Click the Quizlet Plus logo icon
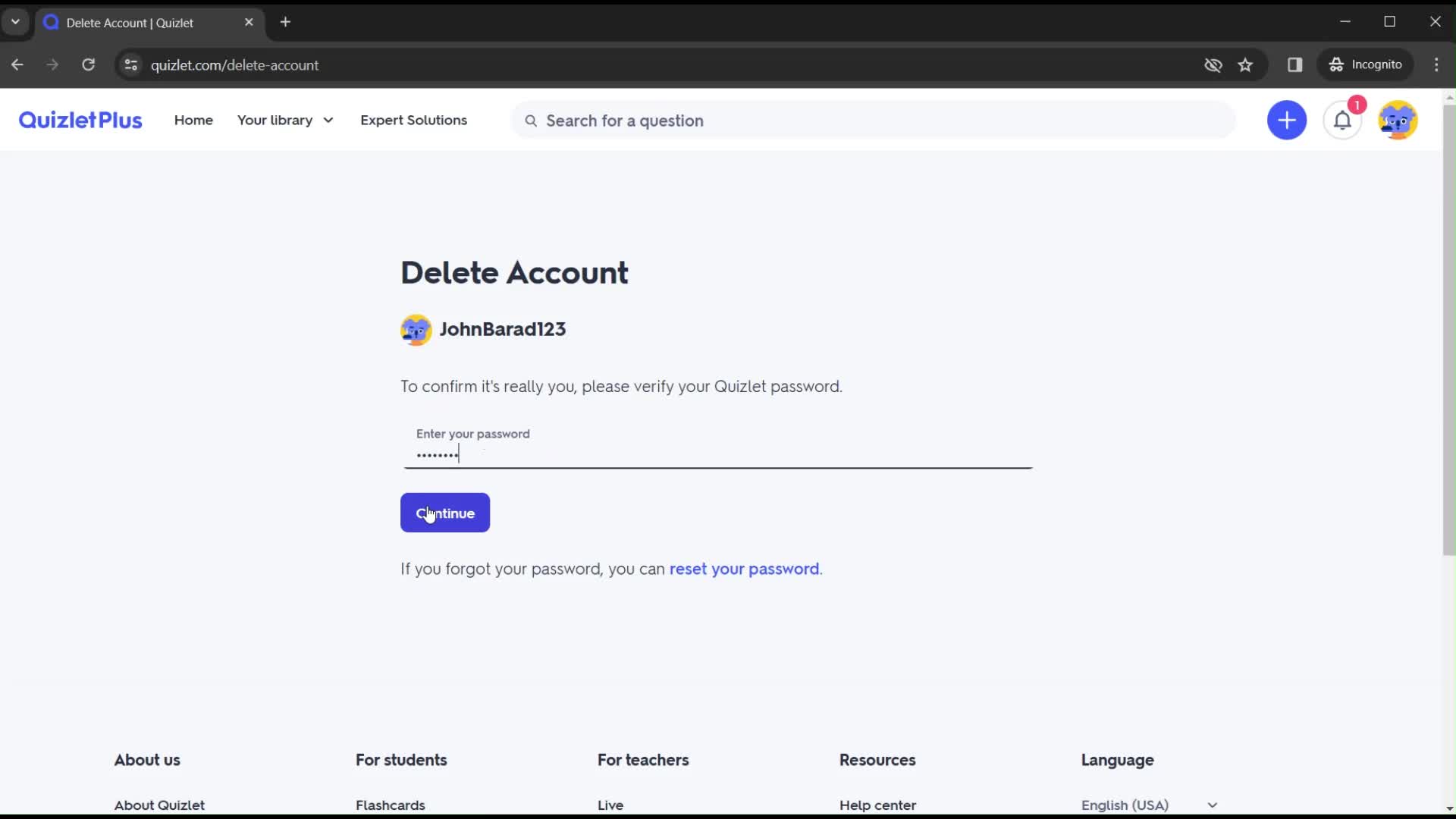The width and height of the screenshot is (1456, 819). point(80,120)
